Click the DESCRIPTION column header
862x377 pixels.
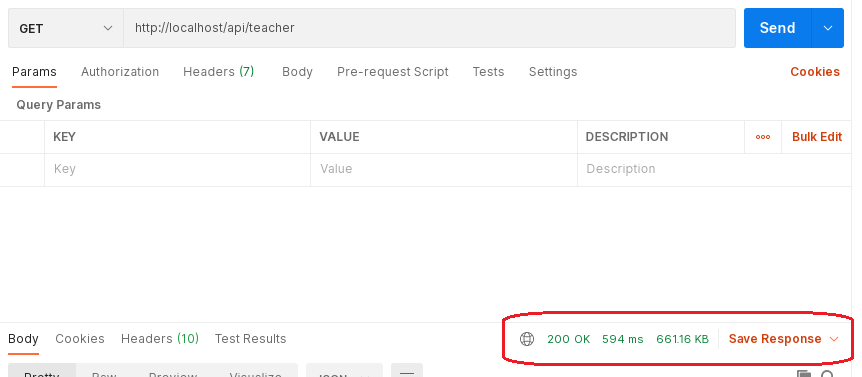pos(627,137)
